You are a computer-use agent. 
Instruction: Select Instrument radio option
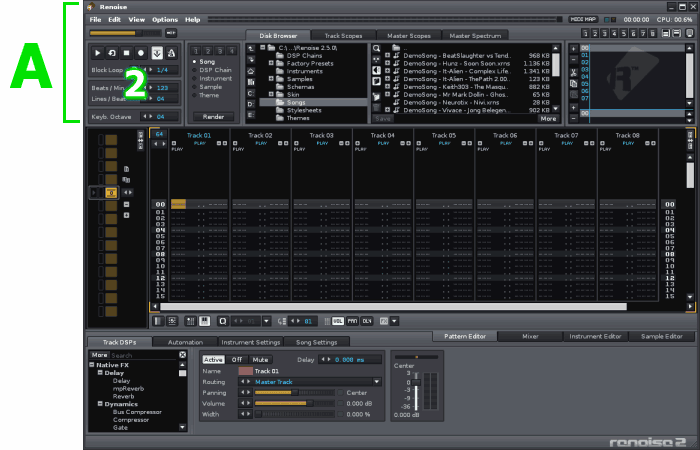coord(212,79)
